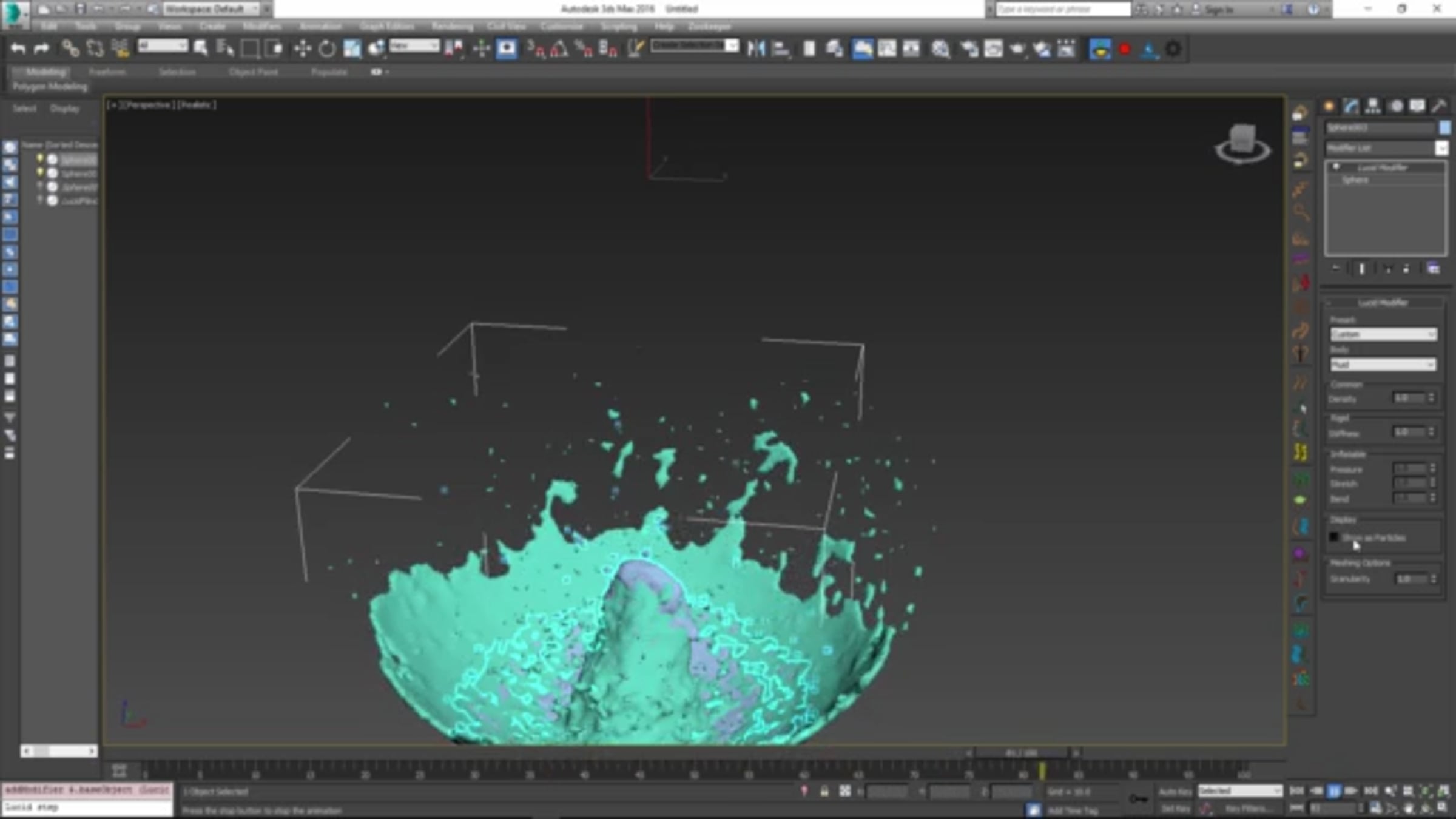Toggle visibility bulb of second scene explorer object
Image resolution: width=1456 pixels, height=819 pixels.
point(40,173)
